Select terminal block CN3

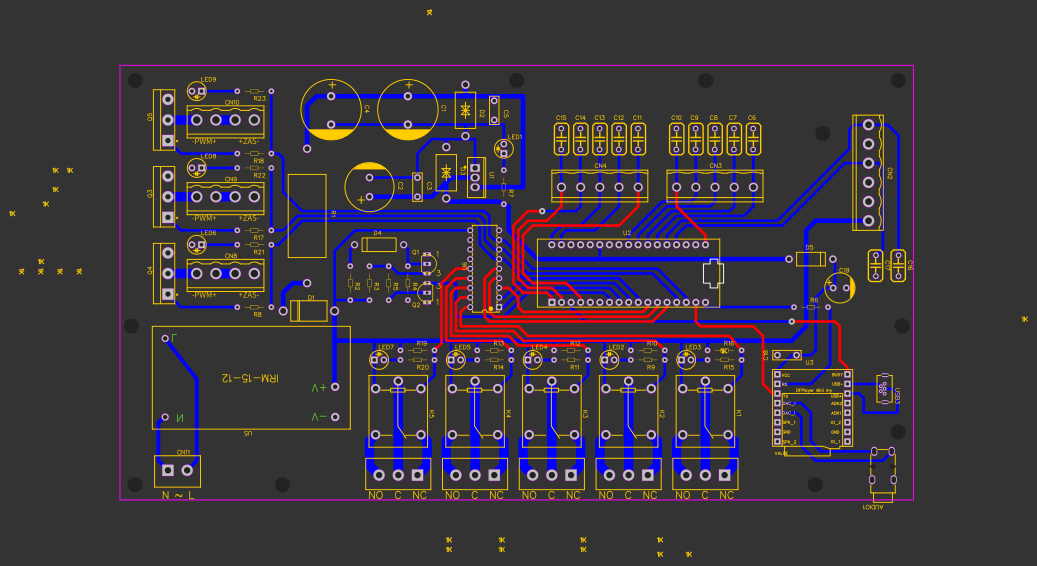(x=715, y=186)
